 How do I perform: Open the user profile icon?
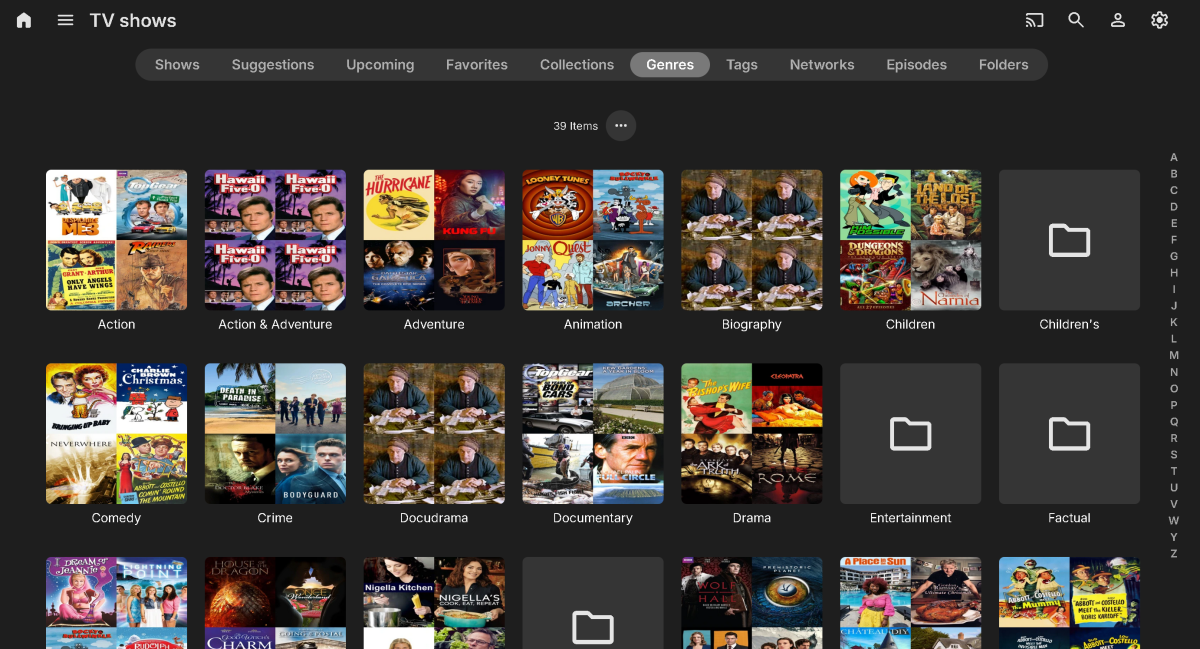tap(1118, 20)
